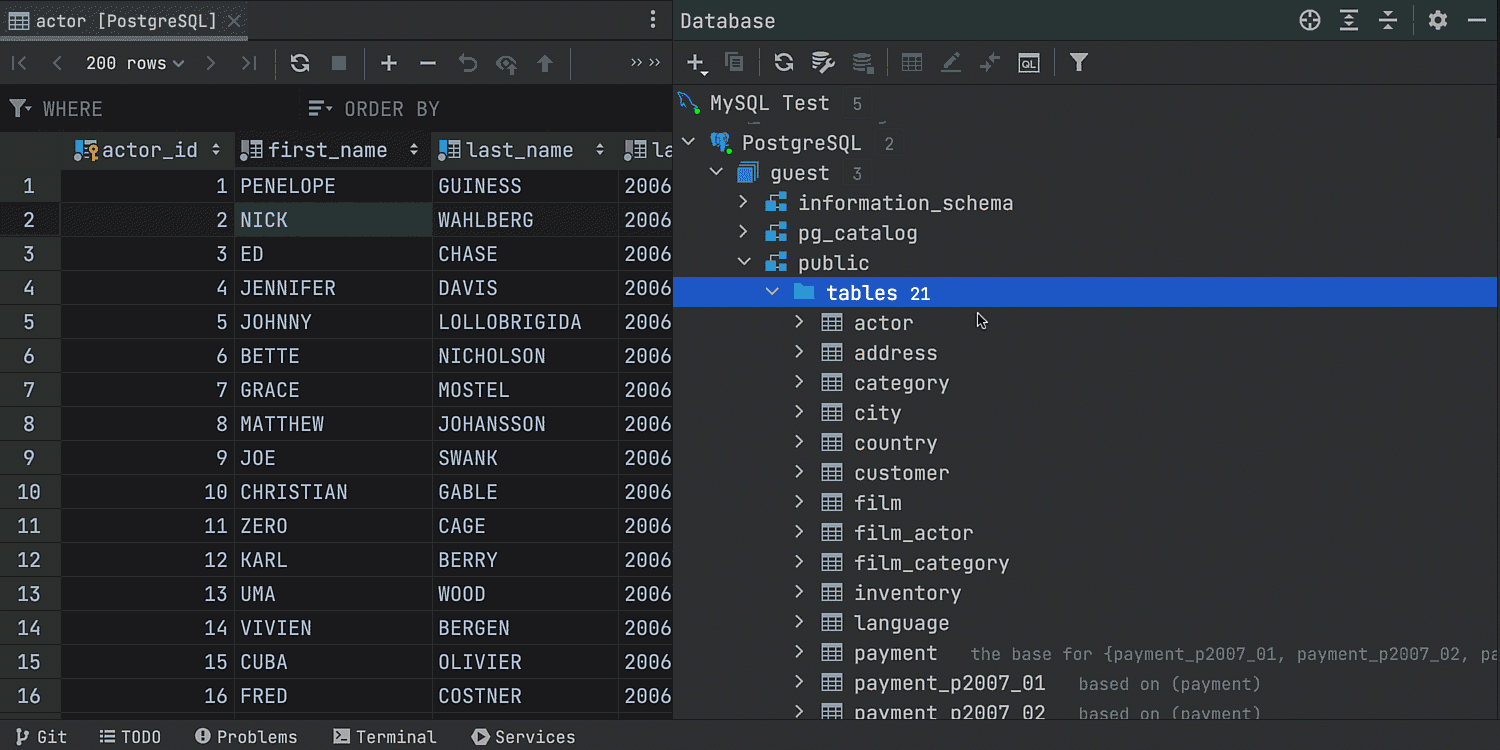
Task: Refresh the Database tree
Action: point(784,62)
